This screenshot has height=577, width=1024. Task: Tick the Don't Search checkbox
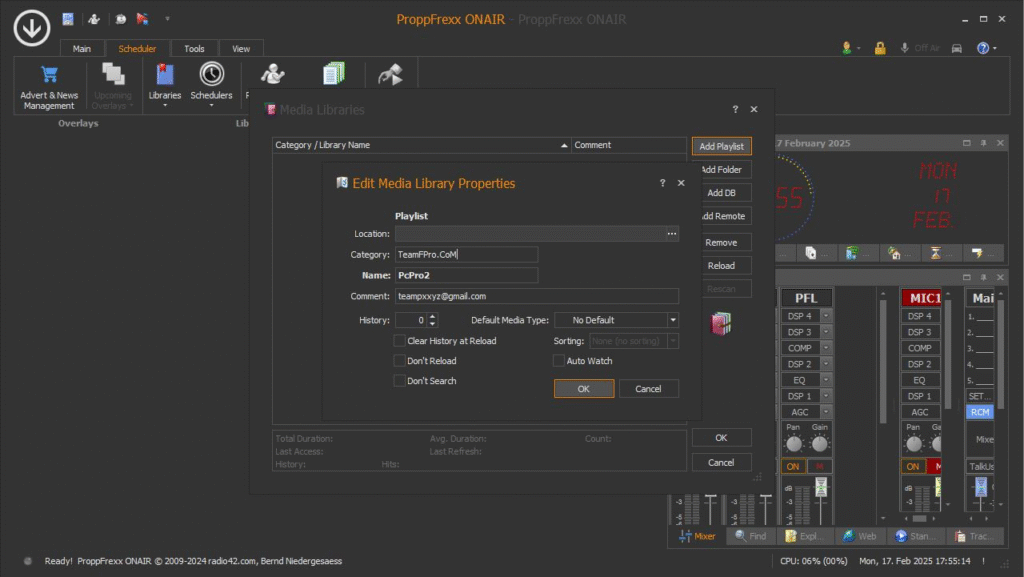(x=400, y=381)
